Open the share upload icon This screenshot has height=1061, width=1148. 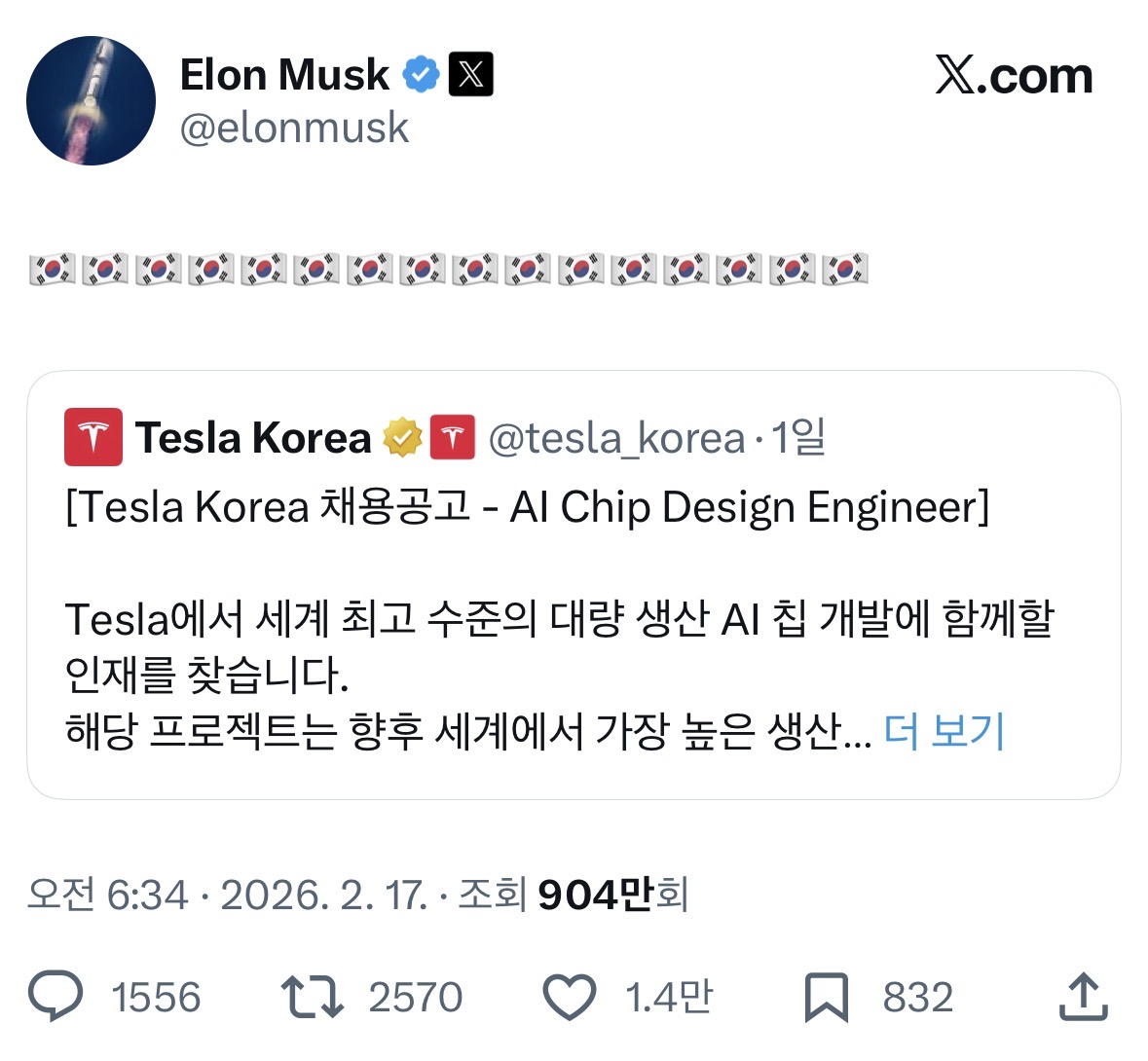point(1083,997)
